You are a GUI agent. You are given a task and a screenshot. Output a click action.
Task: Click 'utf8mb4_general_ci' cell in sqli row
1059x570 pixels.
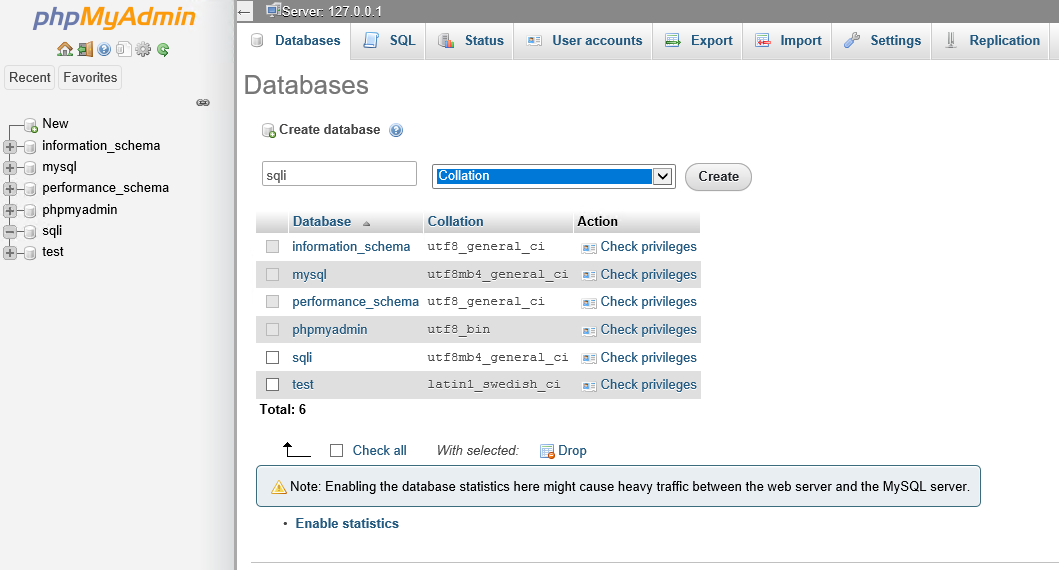497,357
